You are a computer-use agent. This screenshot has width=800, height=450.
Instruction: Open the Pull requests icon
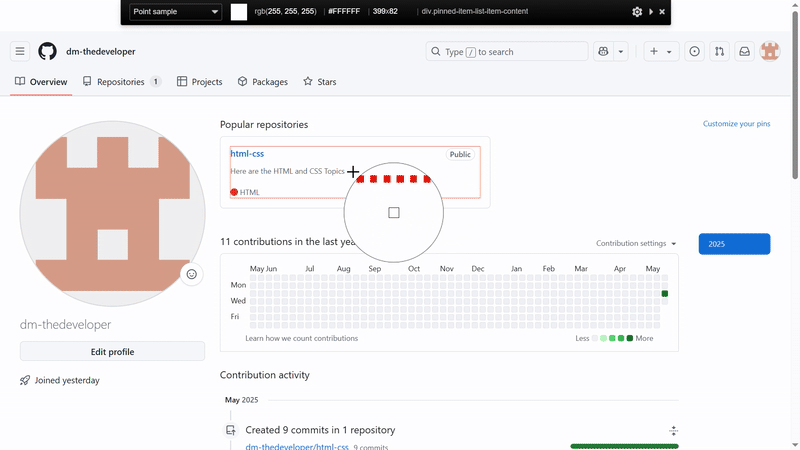719,52
